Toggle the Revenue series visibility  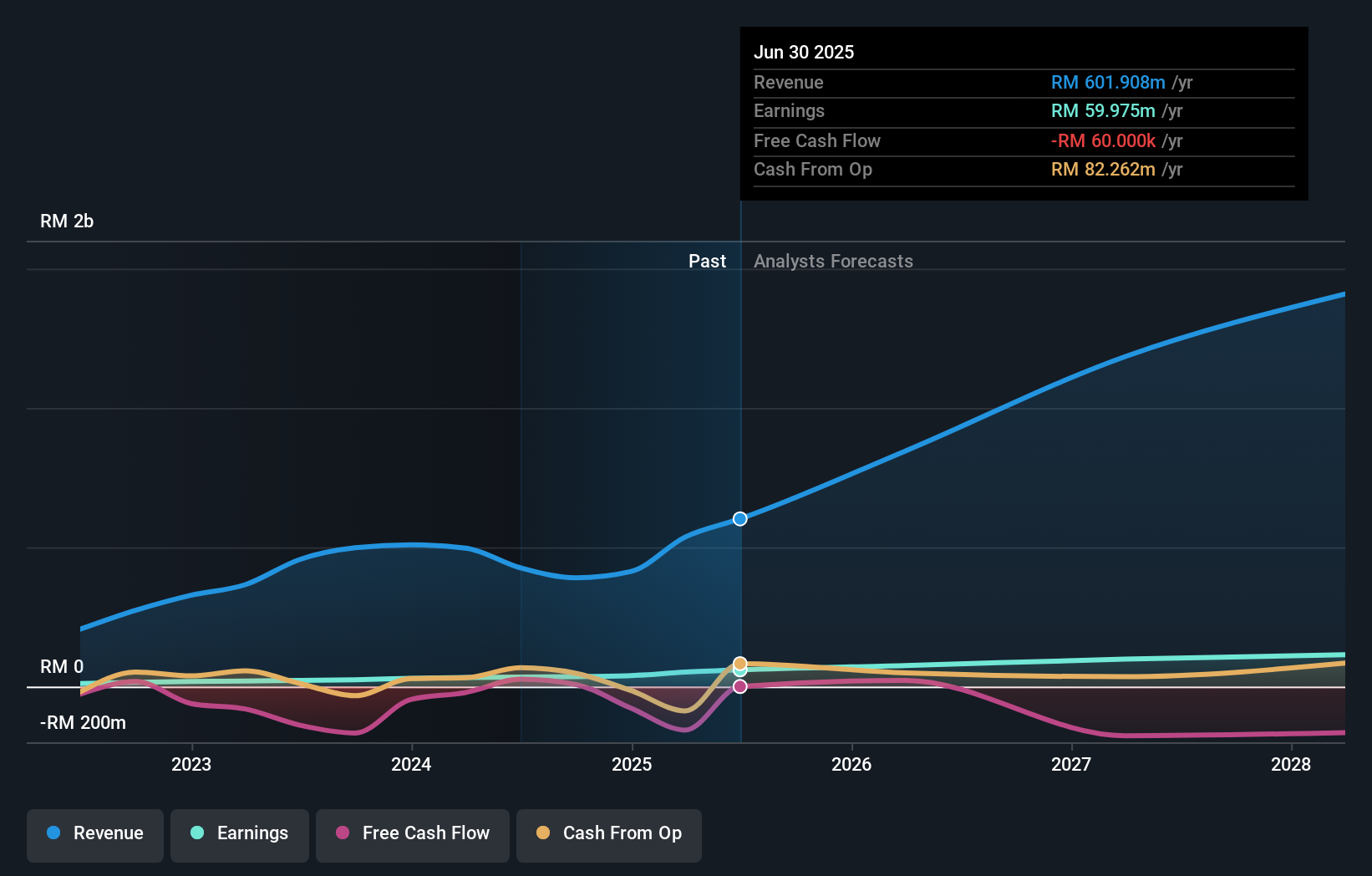pos(94,834)
